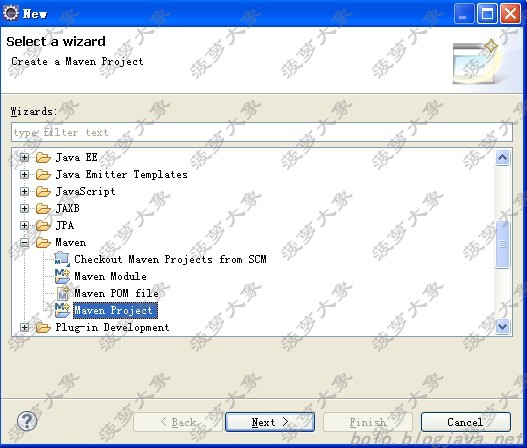The height and width of the screenshot is (448, 527).
Task: Click the Maven Module wizard icon
Action: click(62, 276)
